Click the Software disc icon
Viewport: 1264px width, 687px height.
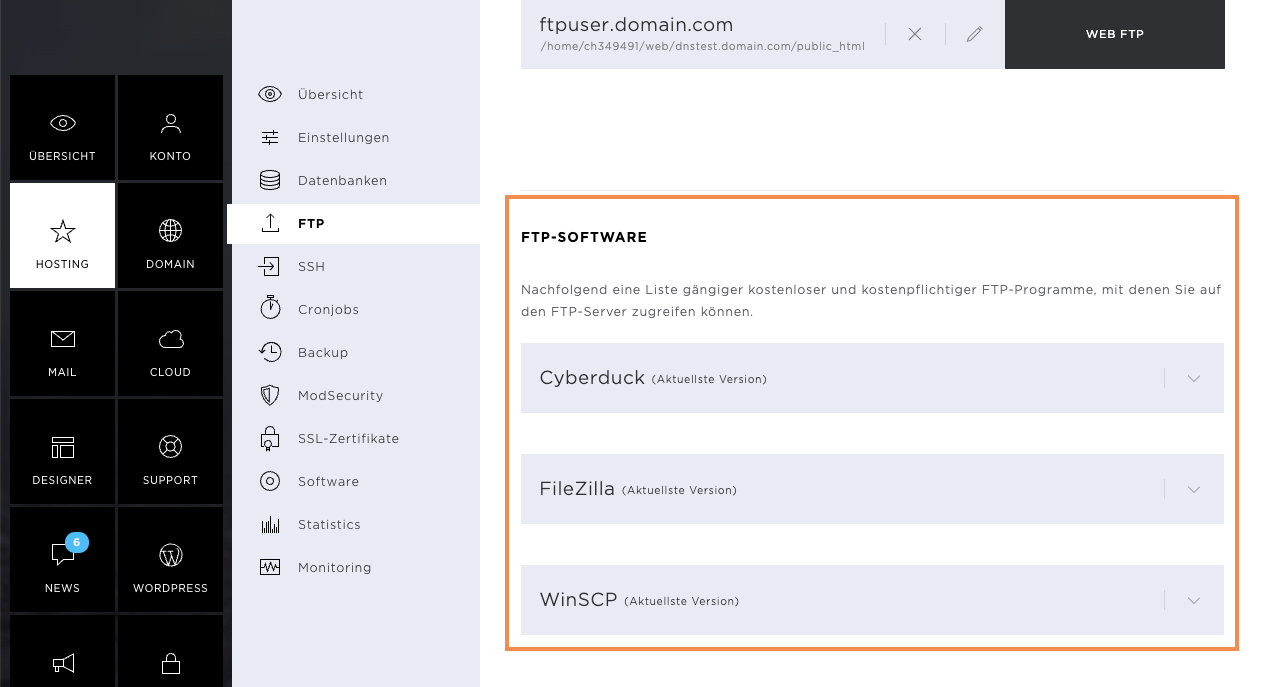pyautogui.click(x=270, y=481)
